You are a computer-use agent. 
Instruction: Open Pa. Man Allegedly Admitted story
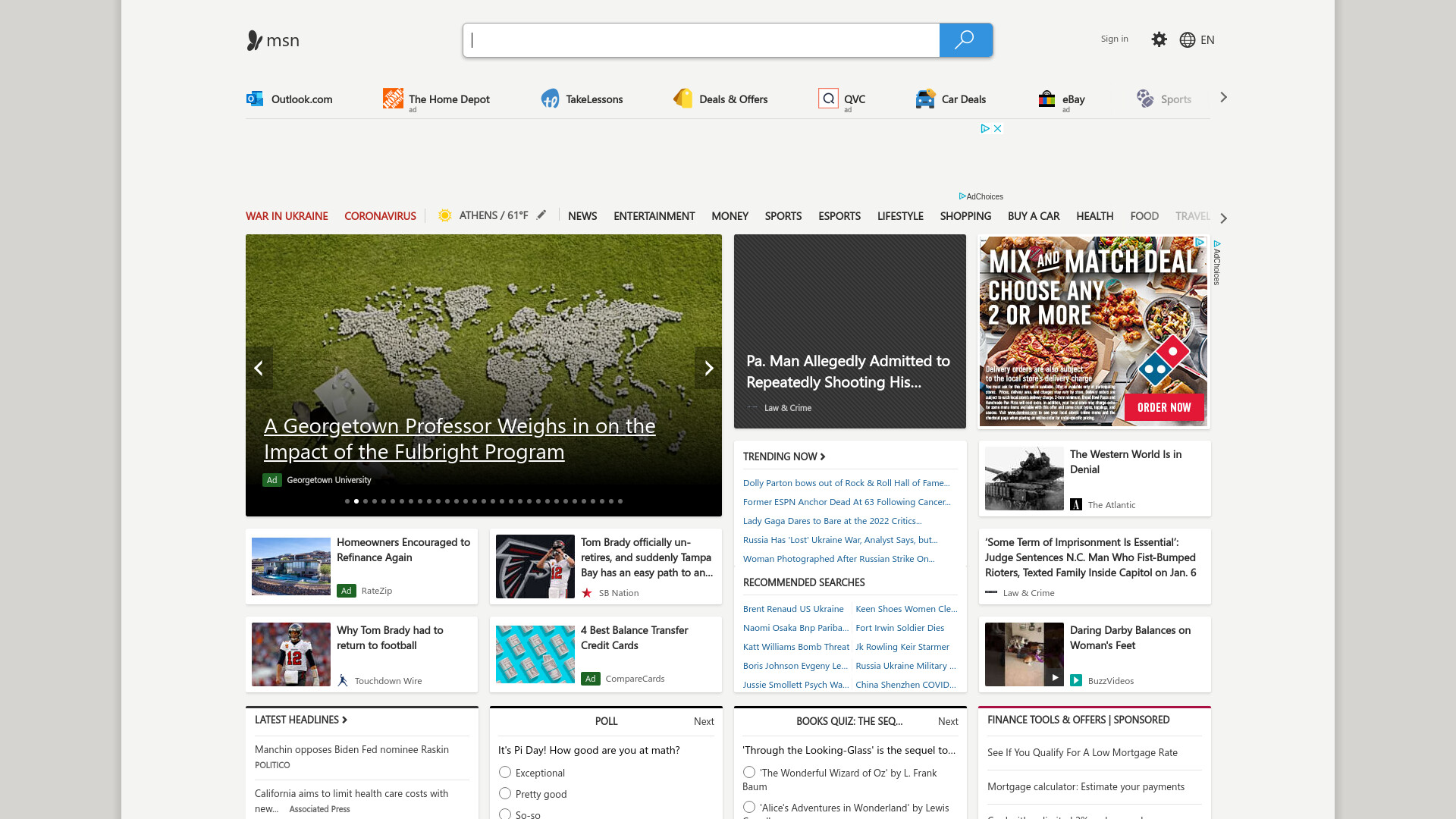(848, 372)
